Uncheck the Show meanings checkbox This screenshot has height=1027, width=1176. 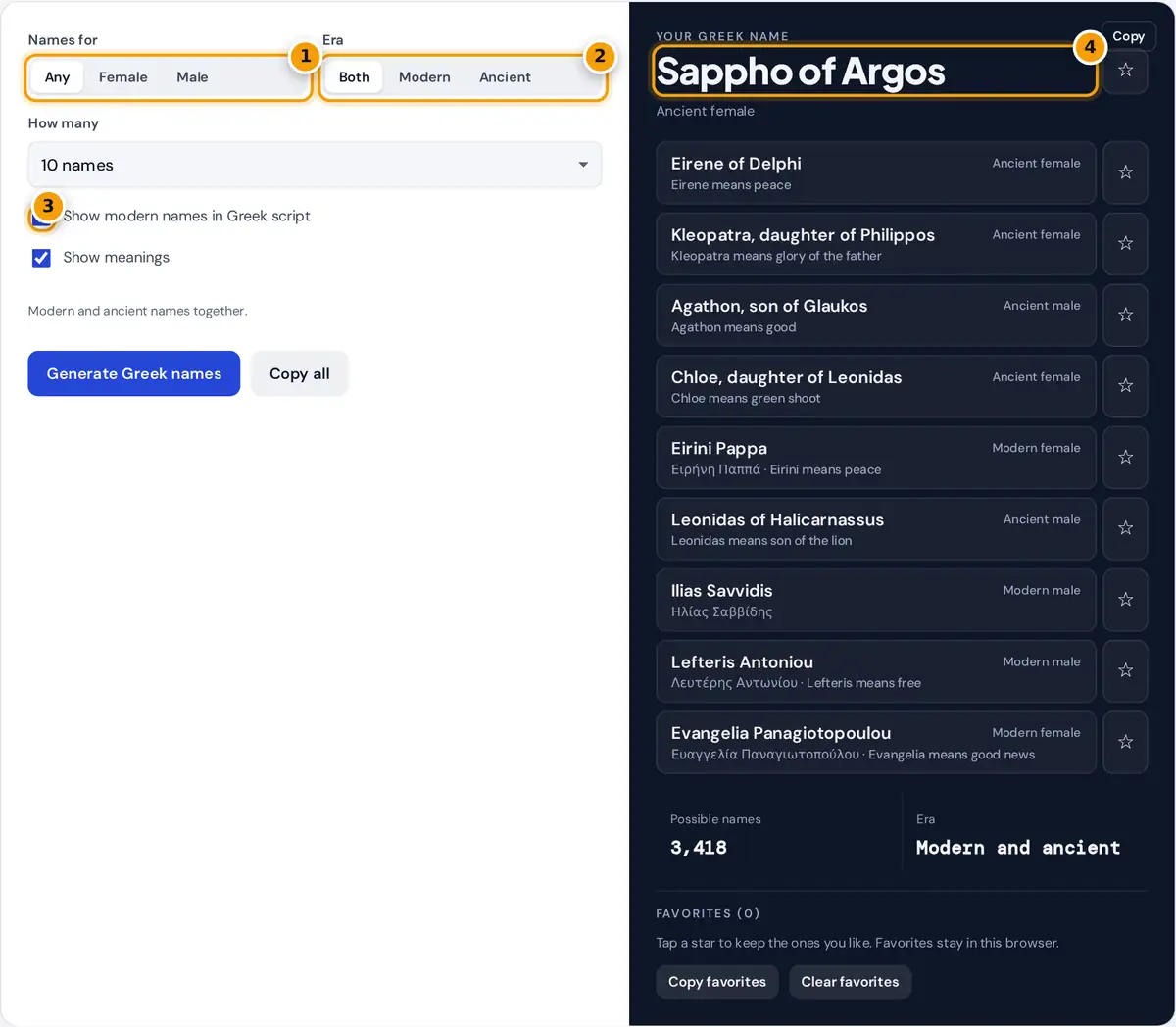pyautogui.click(x=41, y=258)
